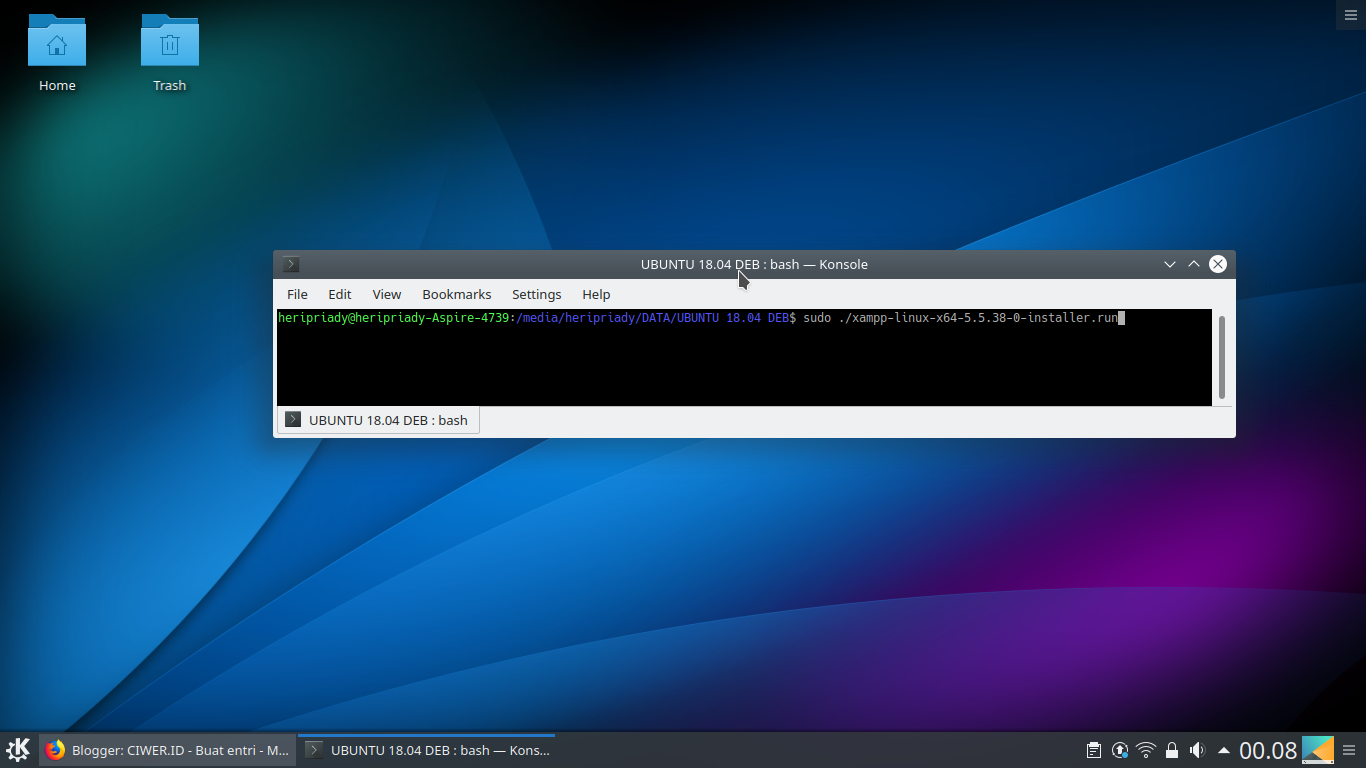The width and height of the screenshot is (1366, 768).
Task: Open the audio volume tray icon
Action: coord(1198,750)
